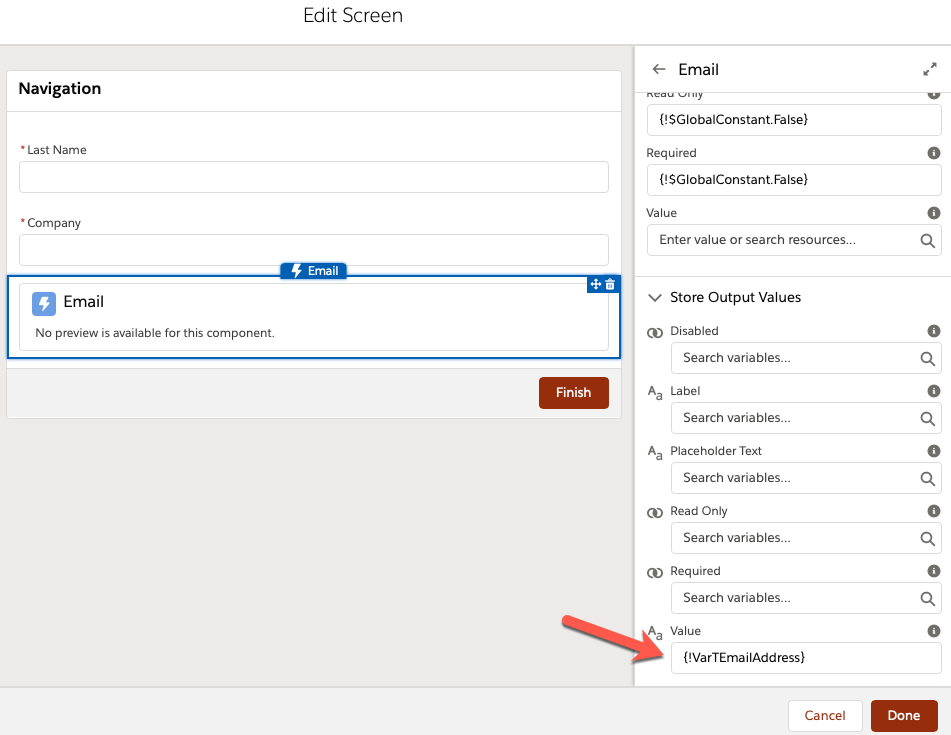The image size is (951, 735).
Task: Open Read Only search variables combo box
Action: tap(796, 538)
